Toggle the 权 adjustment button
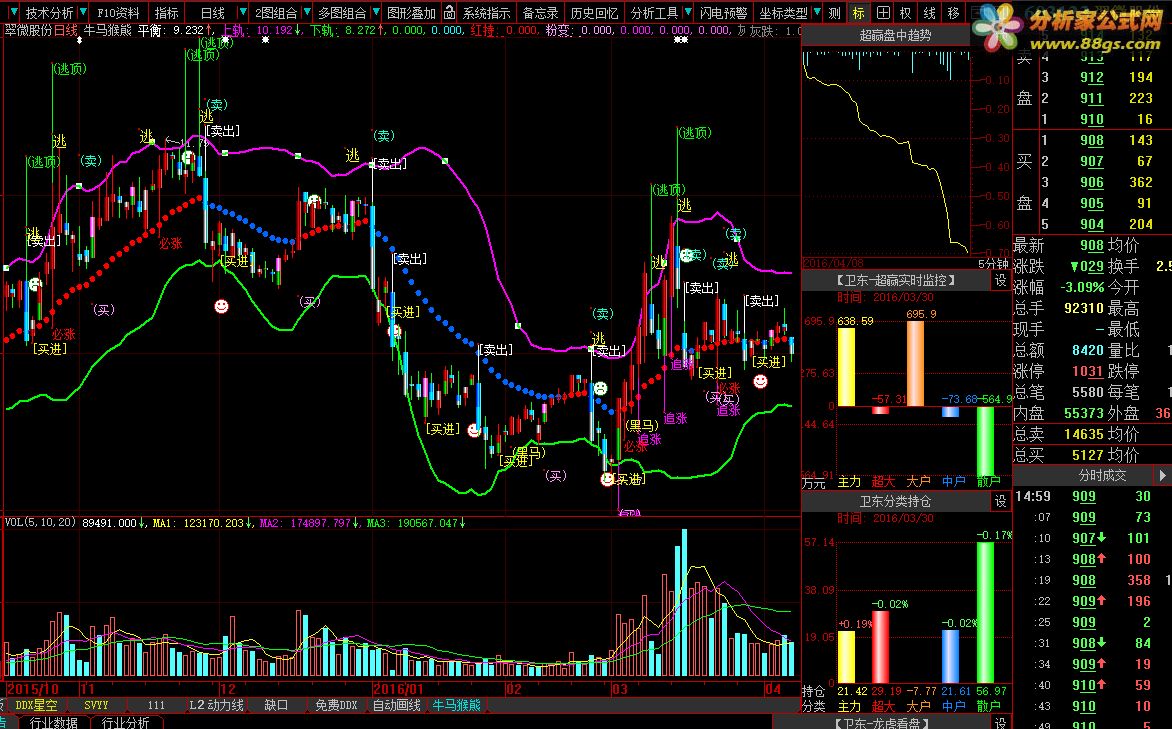Viewport: 1172px width, 729px height. [x=906, y=13]
